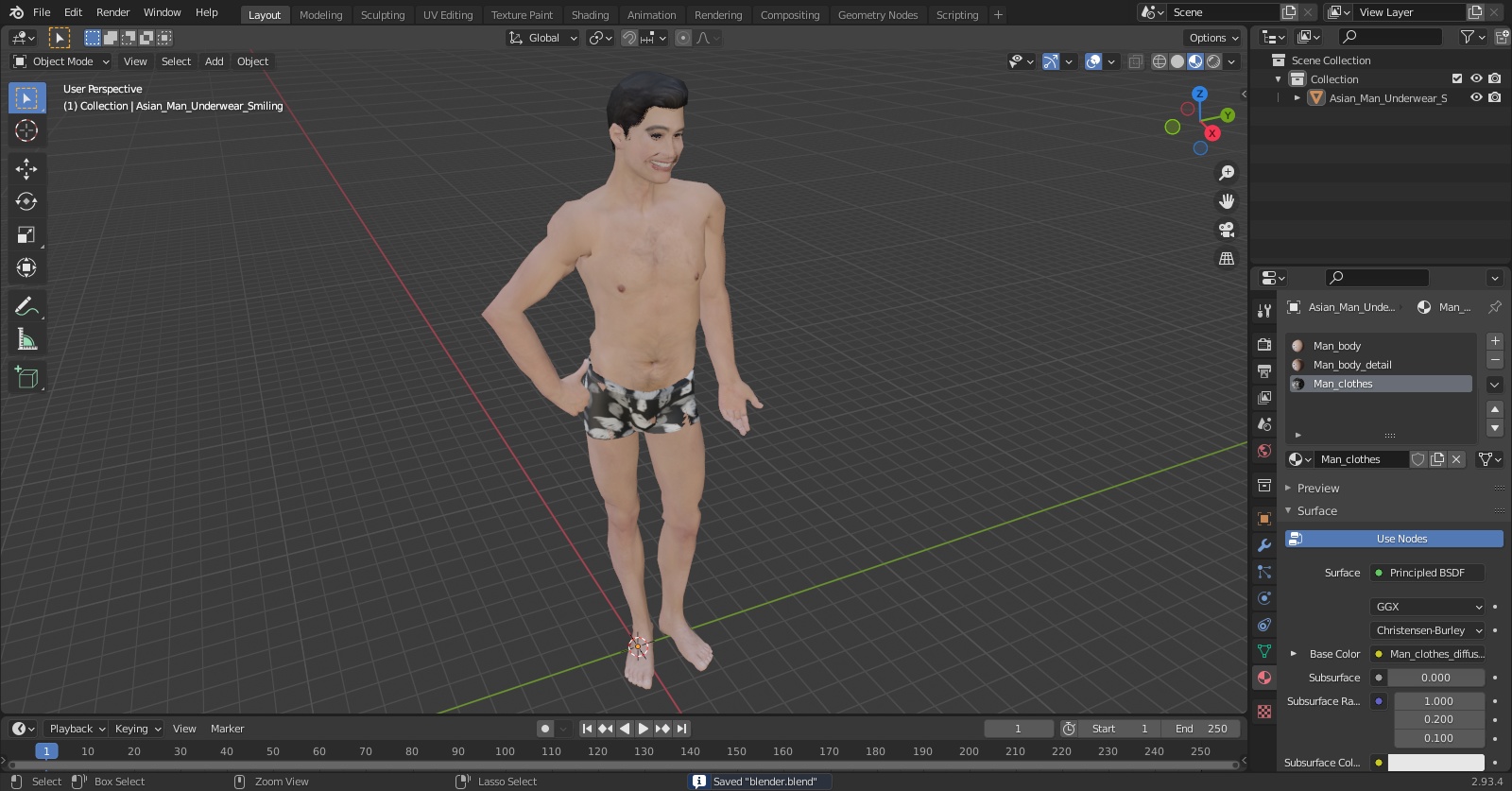
Task: Switch orthographic/perspective grid icon
Action: [x=1227, y=258]
